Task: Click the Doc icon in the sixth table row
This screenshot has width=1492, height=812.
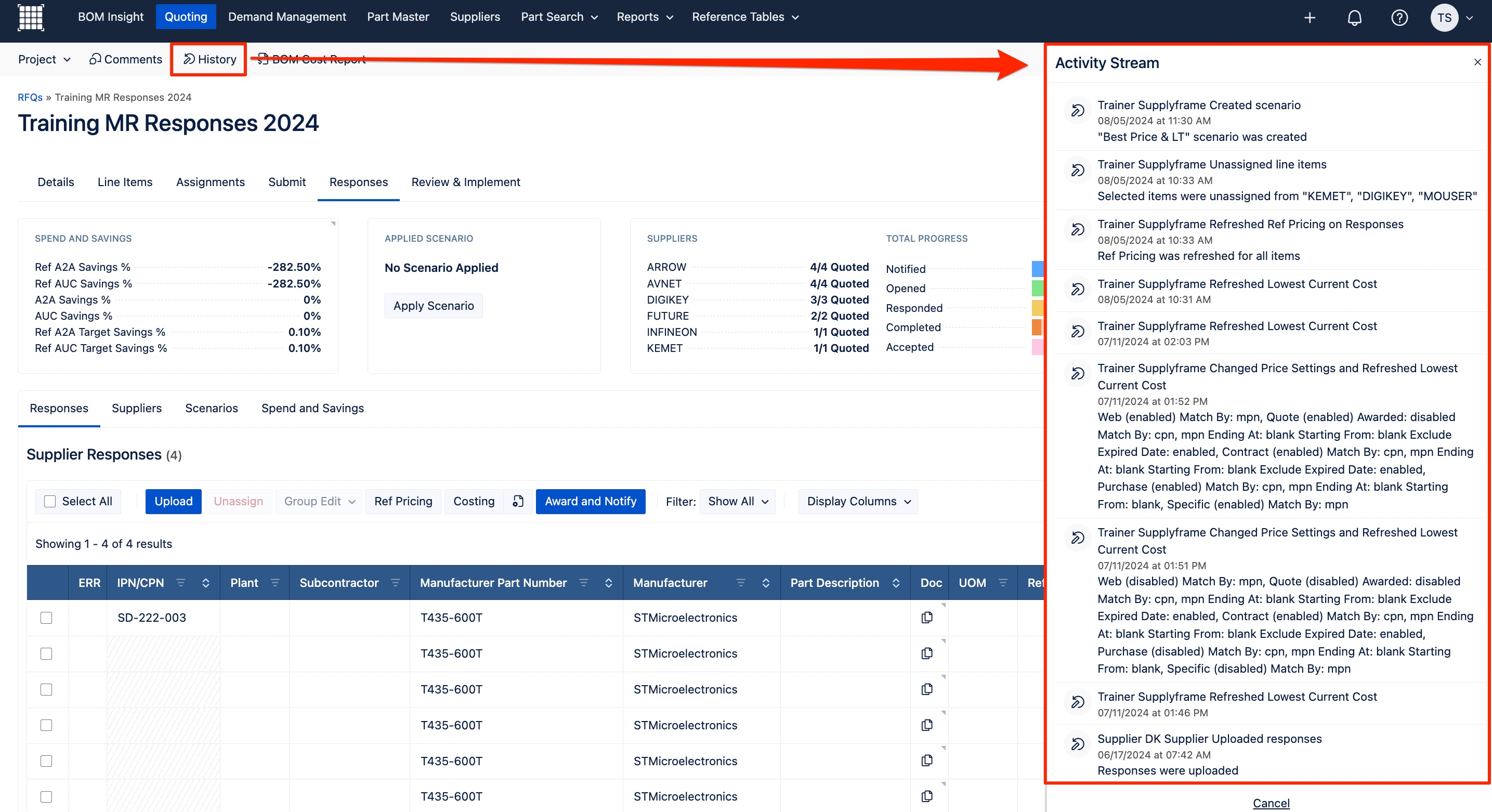Action: point(927,796)
